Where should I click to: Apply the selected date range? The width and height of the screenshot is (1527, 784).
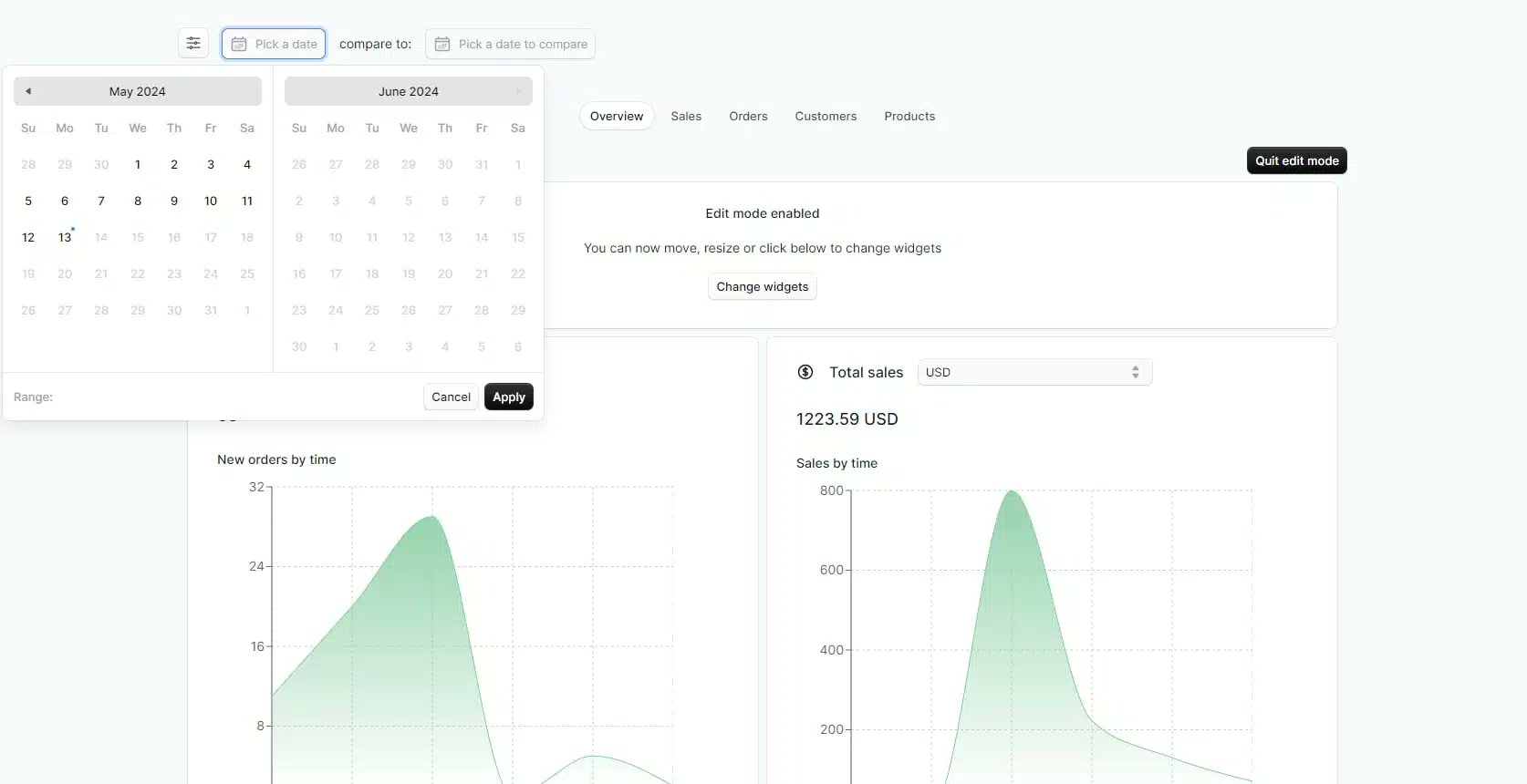coord(509,397)
